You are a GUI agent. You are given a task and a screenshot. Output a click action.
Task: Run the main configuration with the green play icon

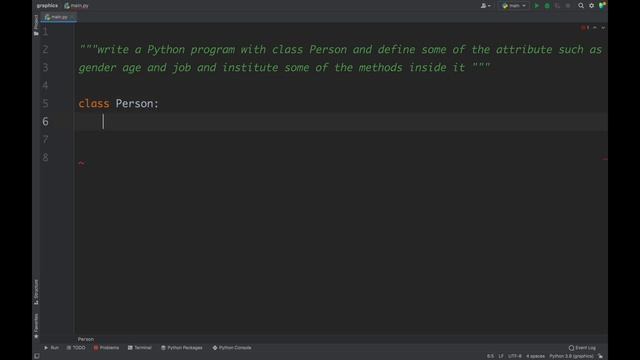536,6
